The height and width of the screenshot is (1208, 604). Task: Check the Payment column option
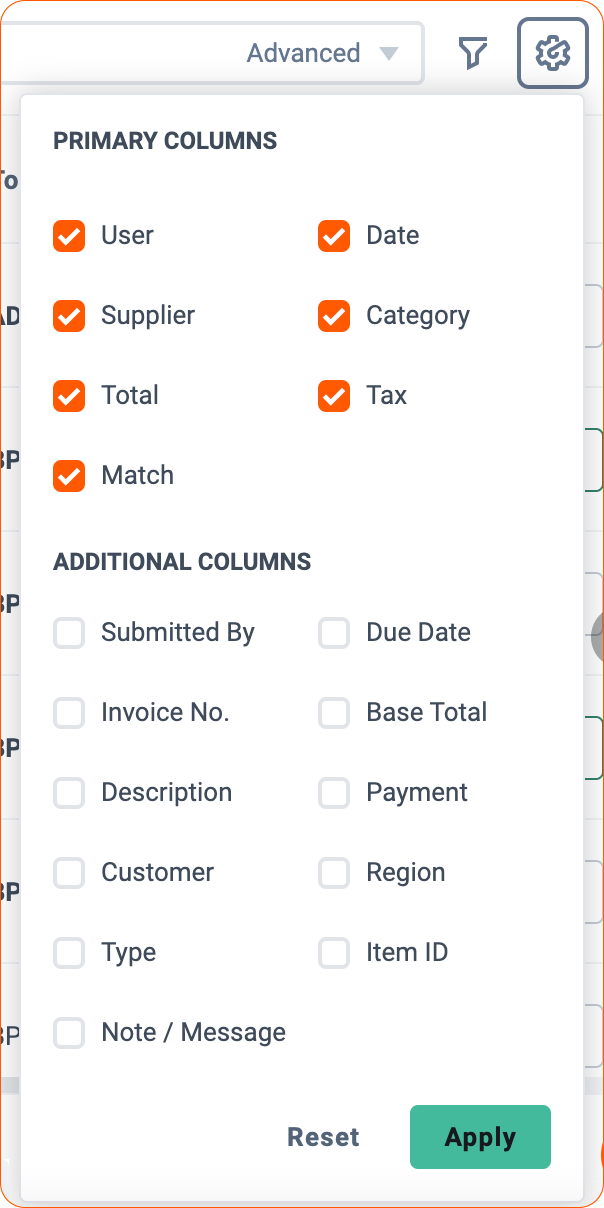point(334,793)
